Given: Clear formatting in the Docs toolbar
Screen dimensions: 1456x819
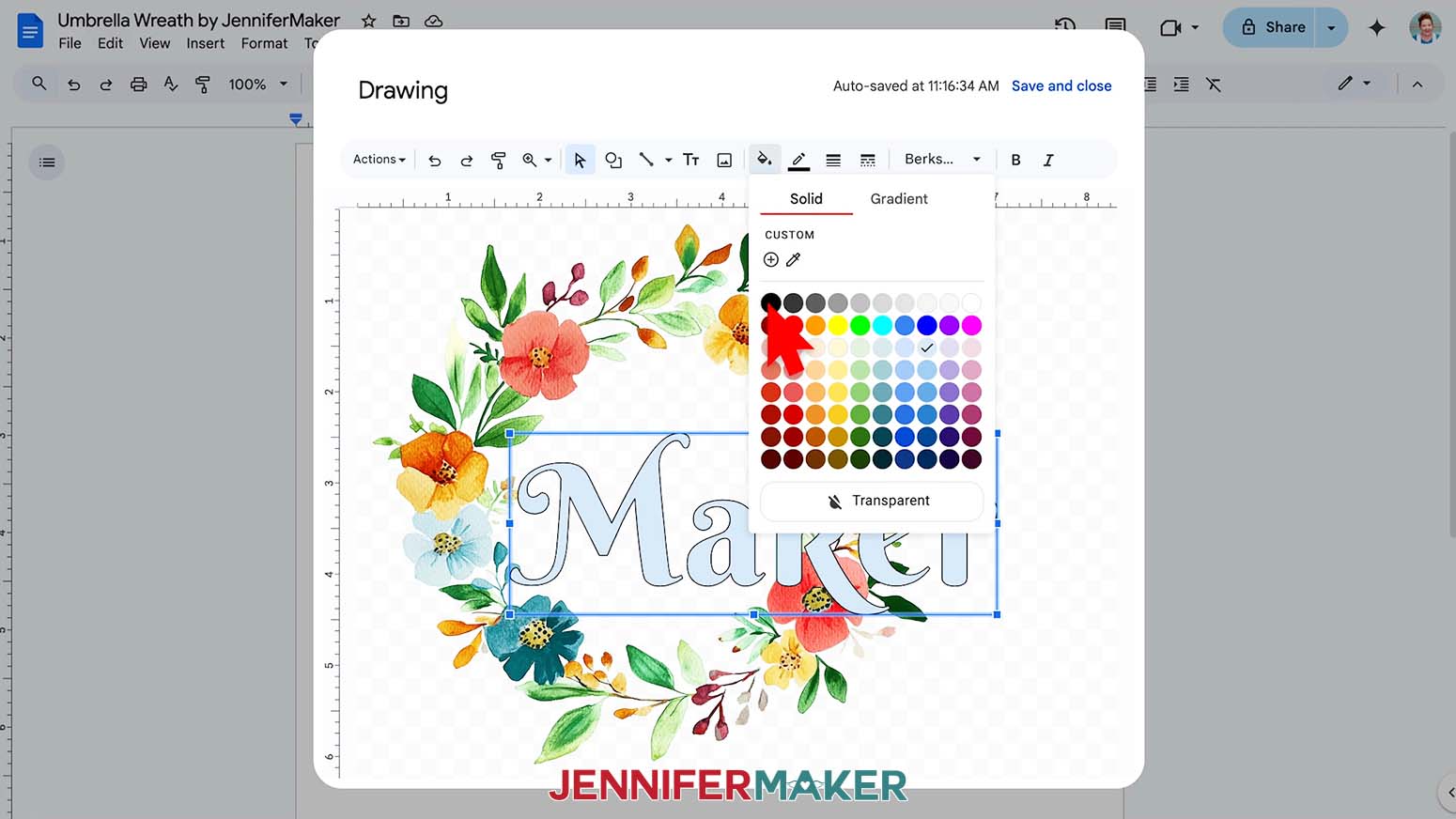Looking at the screenshot, I should (1214, 85).
